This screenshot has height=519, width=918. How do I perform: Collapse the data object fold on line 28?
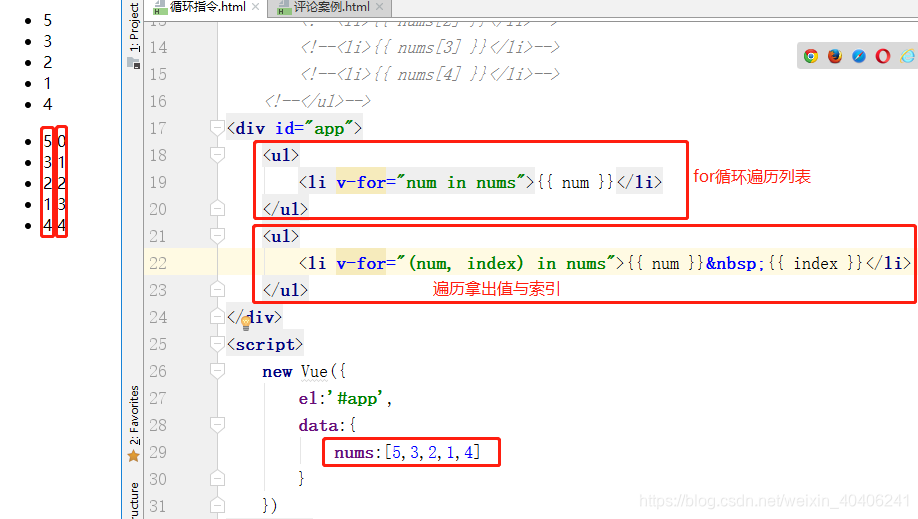click(217, 425)
